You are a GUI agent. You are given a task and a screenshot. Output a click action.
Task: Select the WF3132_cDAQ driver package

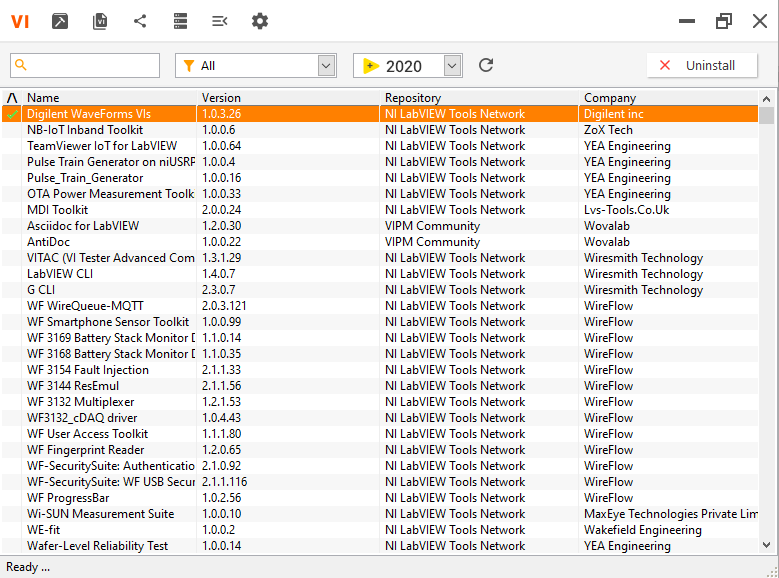(380, 417)
